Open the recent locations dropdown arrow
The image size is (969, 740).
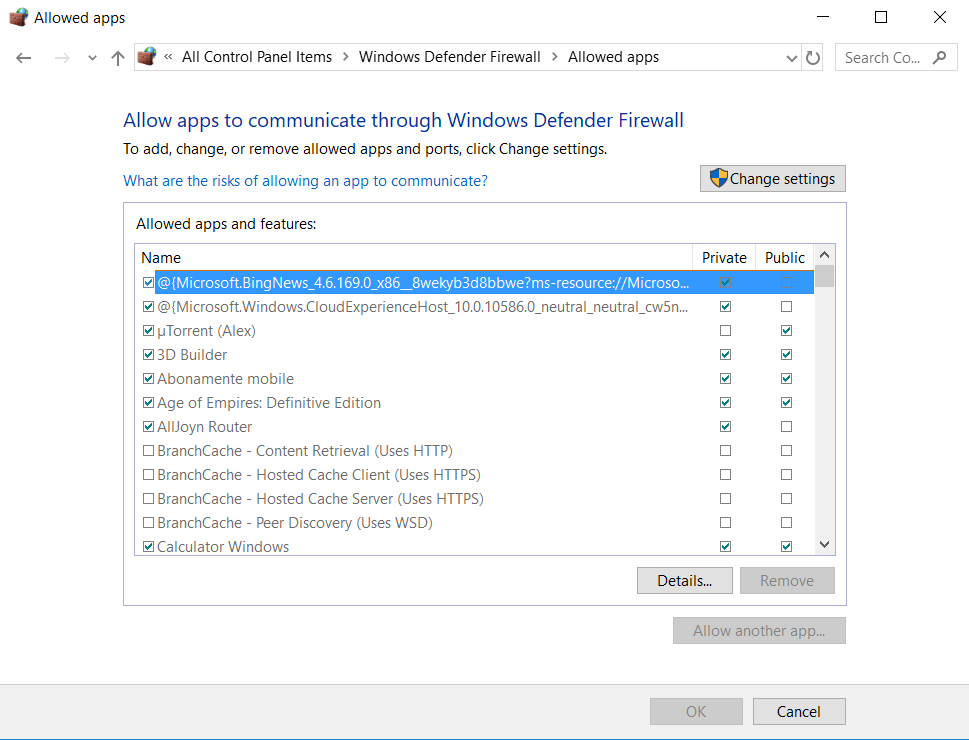pos(92,58)
